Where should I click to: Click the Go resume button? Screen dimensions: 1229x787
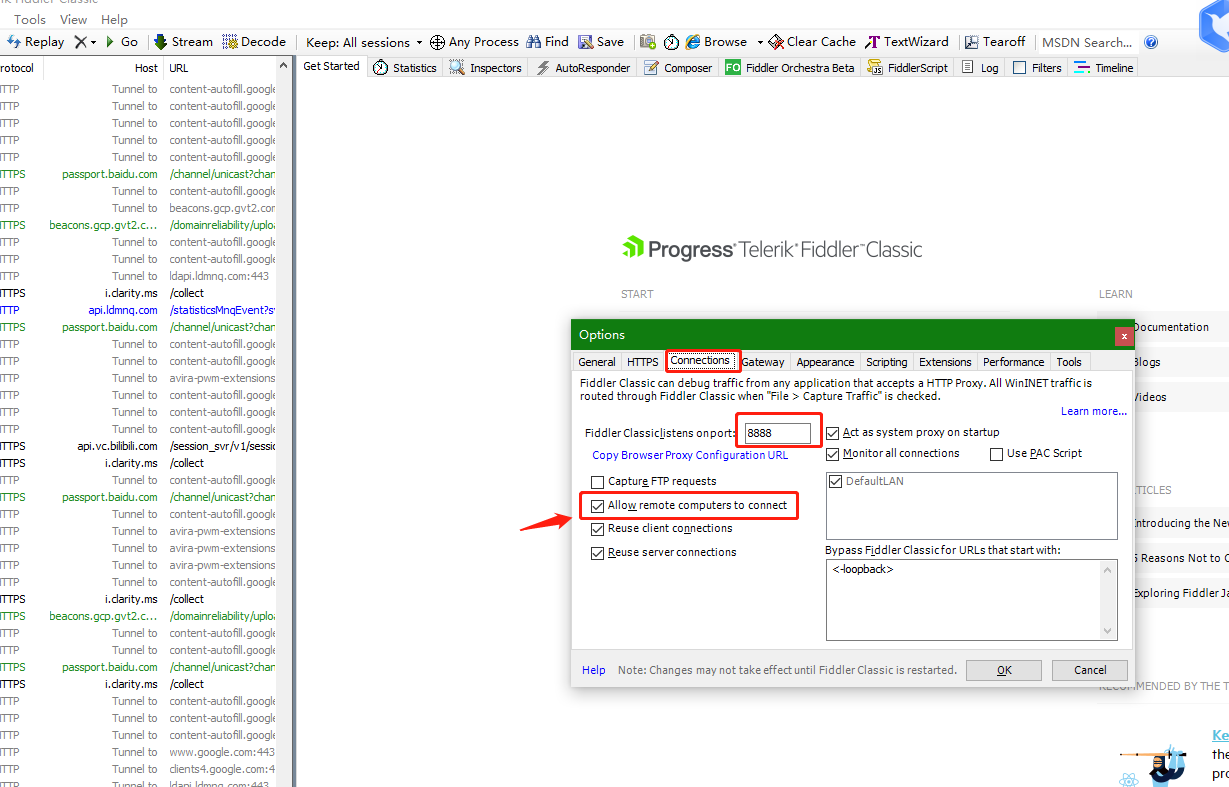point(122,42)
